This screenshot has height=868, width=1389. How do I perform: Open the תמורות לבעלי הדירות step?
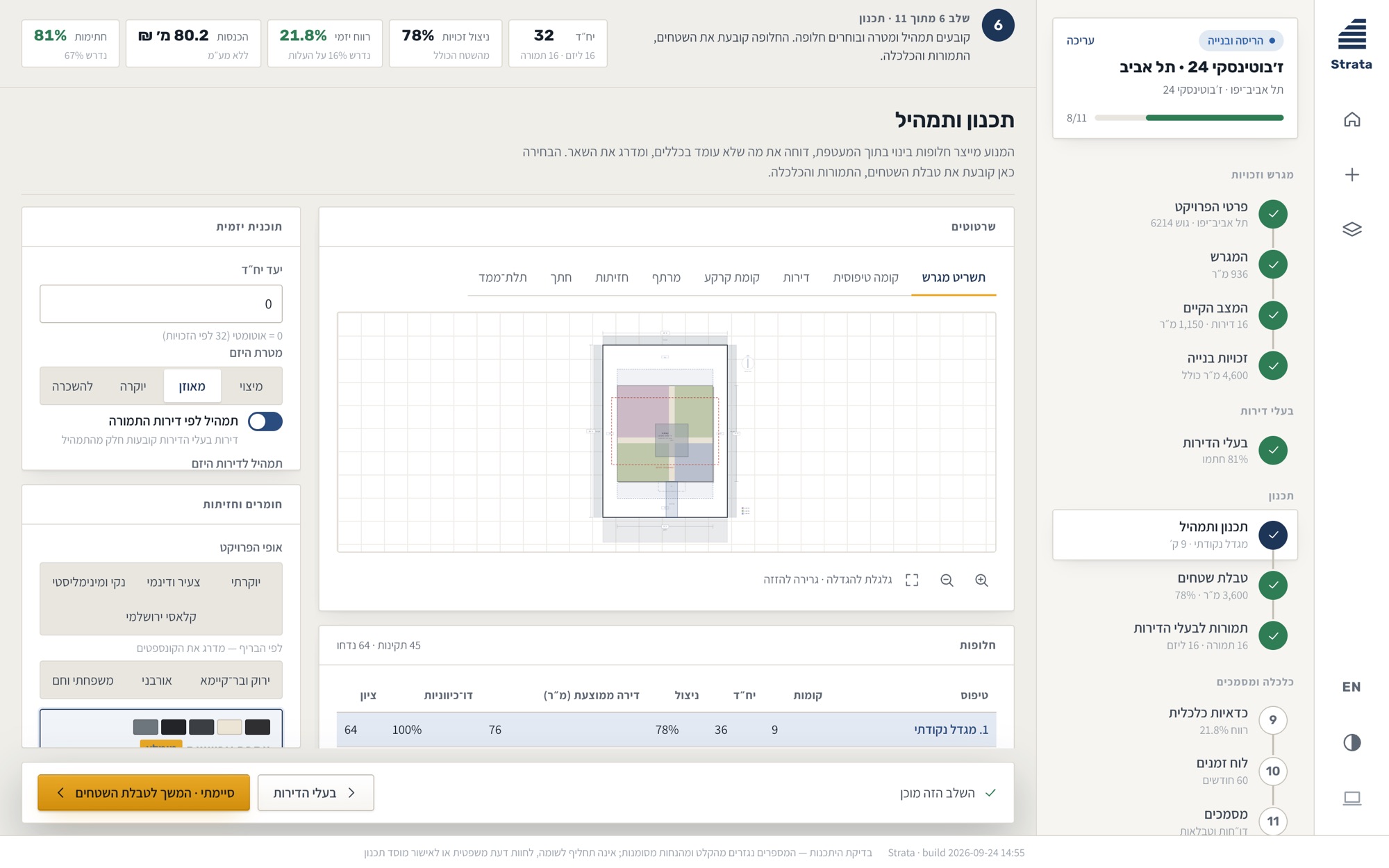pyautogui.click(x=1175, y=635)
